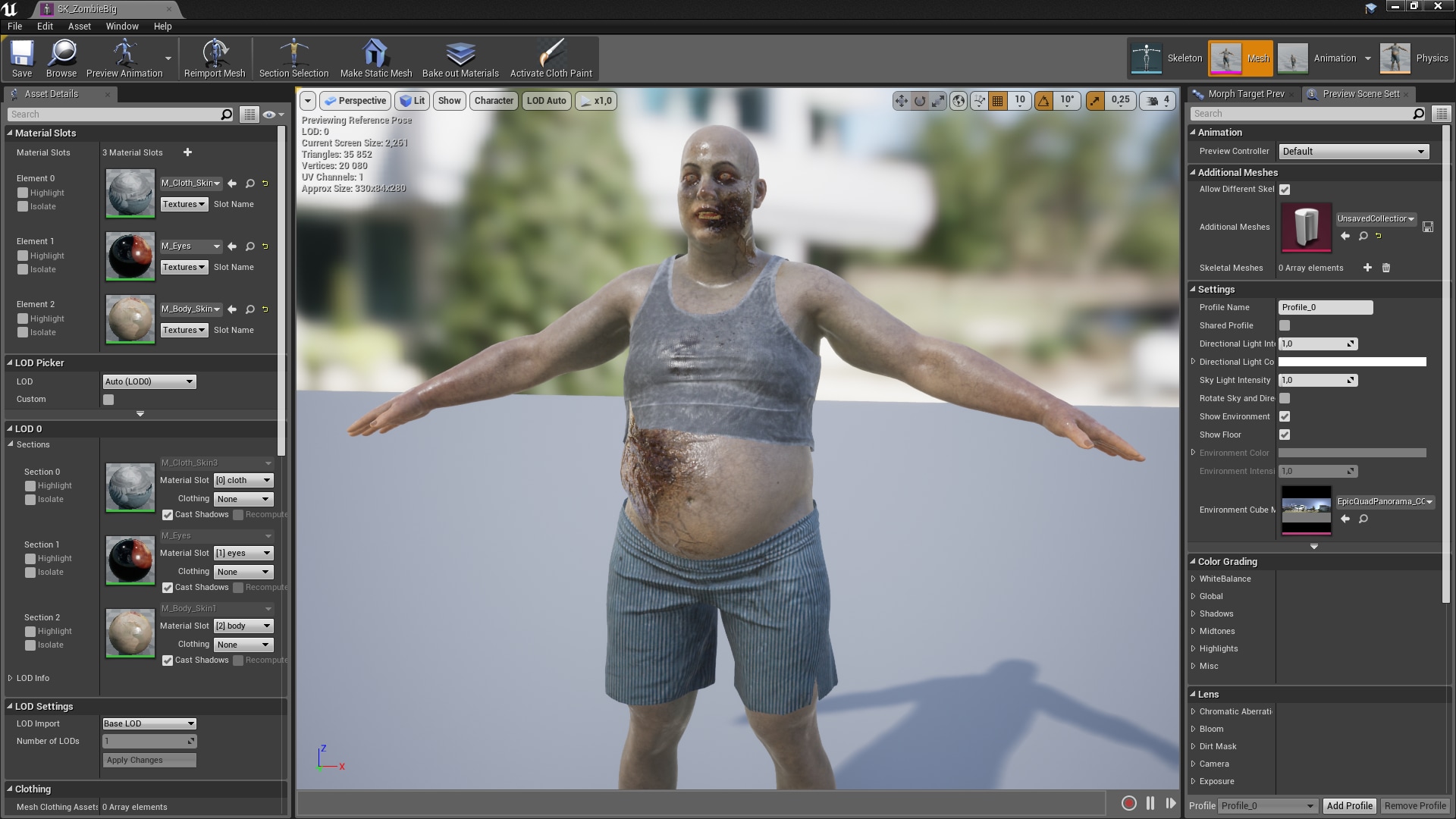Expand the WhiteBalance color grading section
This screenshot has height=819, width=1456.
click(x=1193, y=579)
